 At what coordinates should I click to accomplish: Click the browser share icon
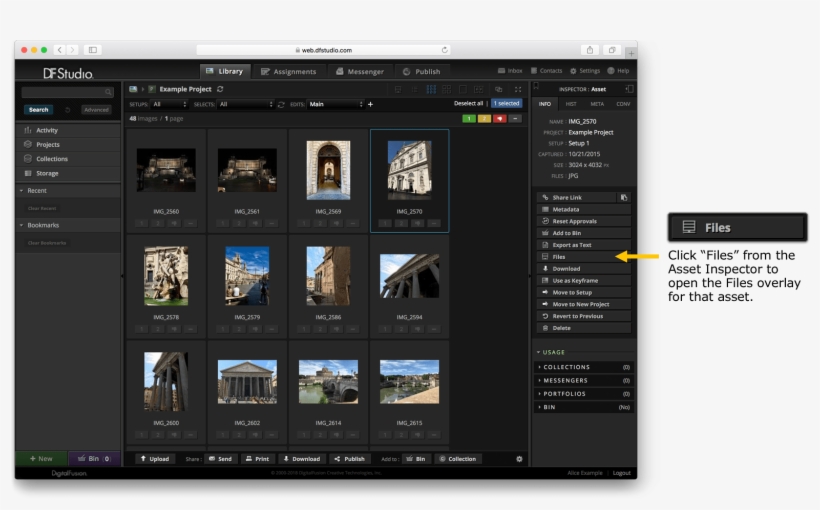tap(590, 50)
